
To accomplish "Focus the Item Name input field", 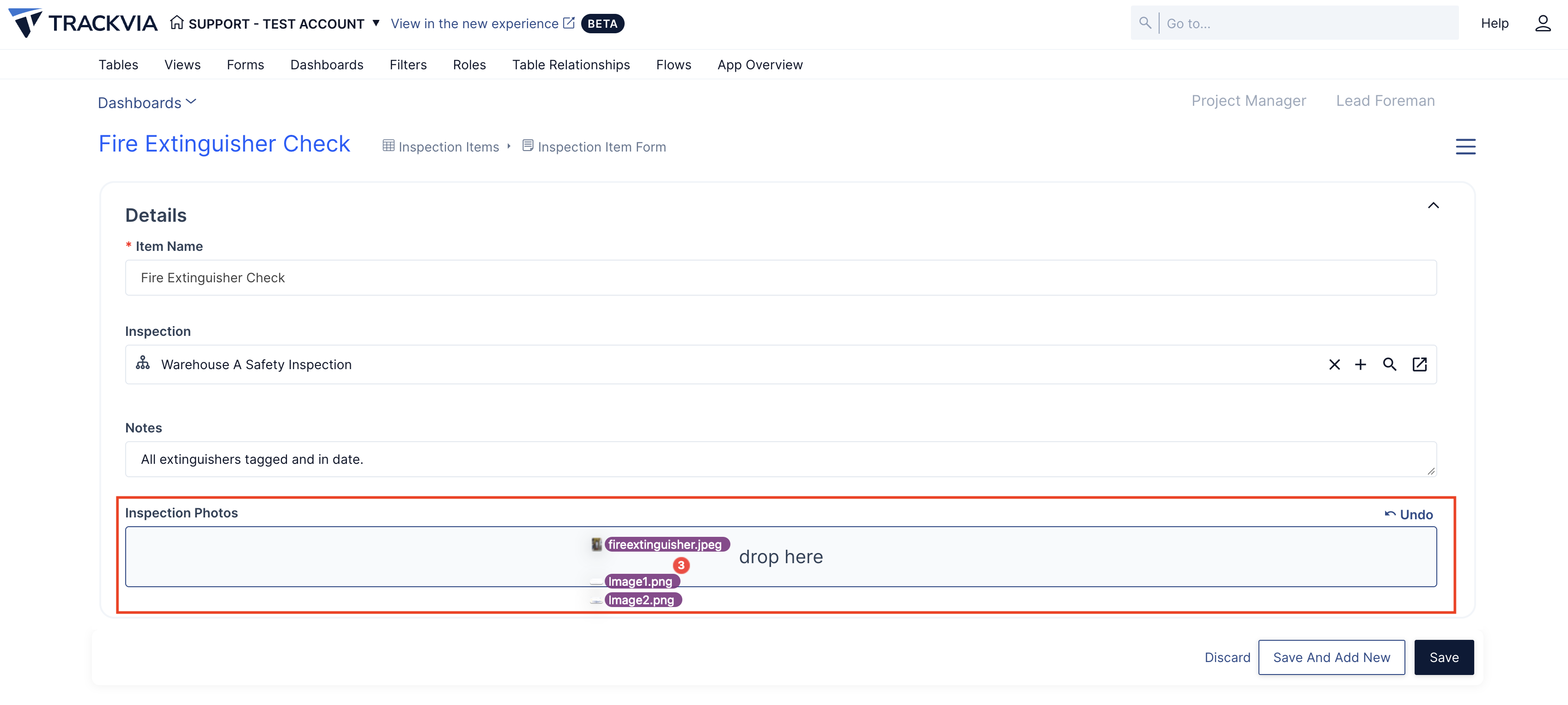I will tap(781, 278).
